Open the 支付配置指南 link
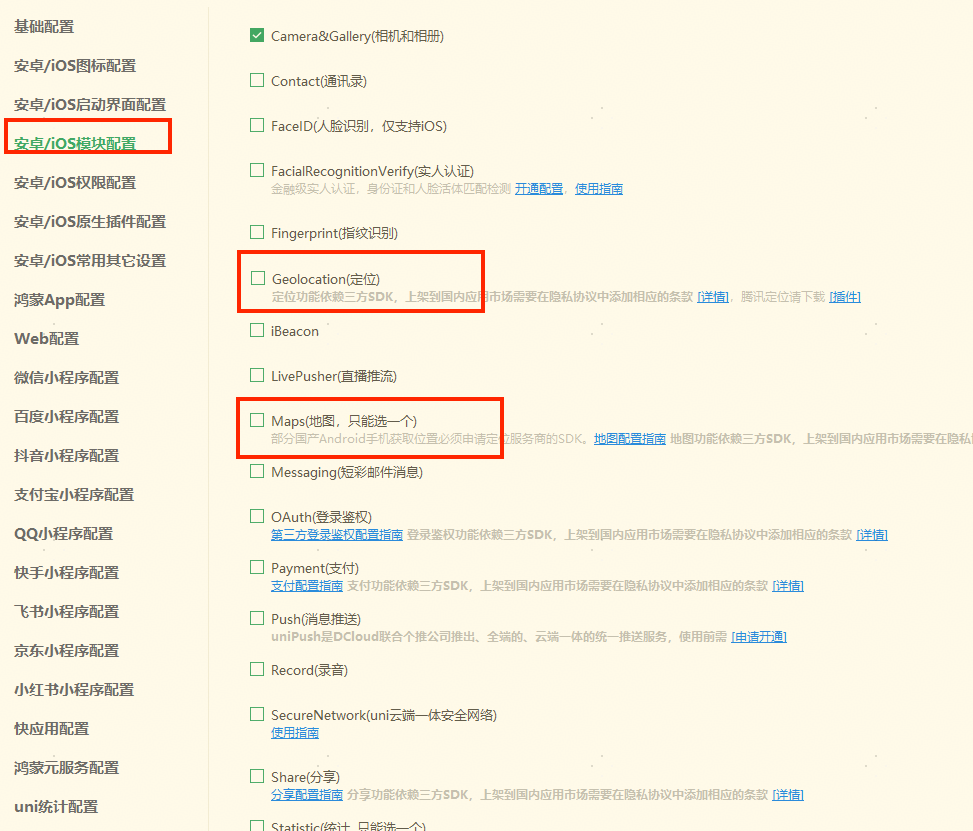 coord(307,585)
